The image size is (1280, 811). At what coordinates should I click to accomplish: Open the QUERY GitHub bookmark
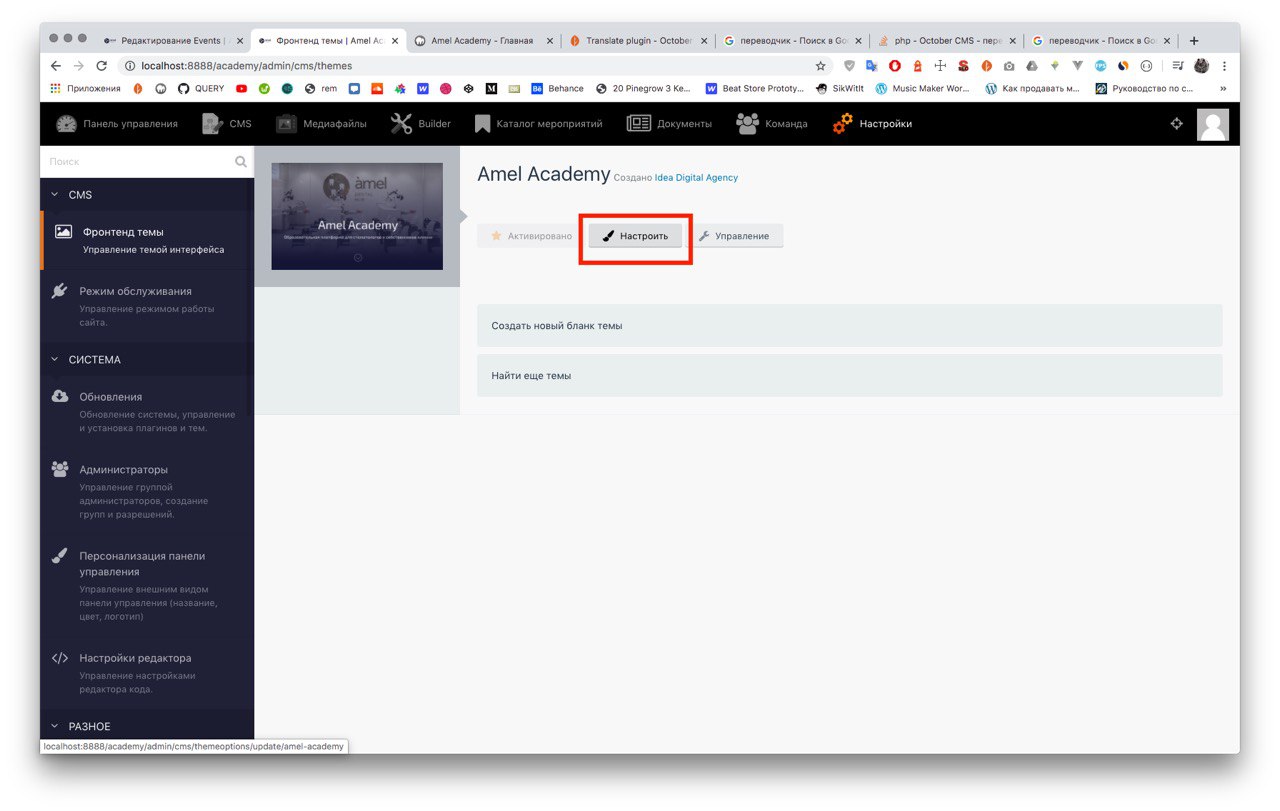tap(201, 88)
